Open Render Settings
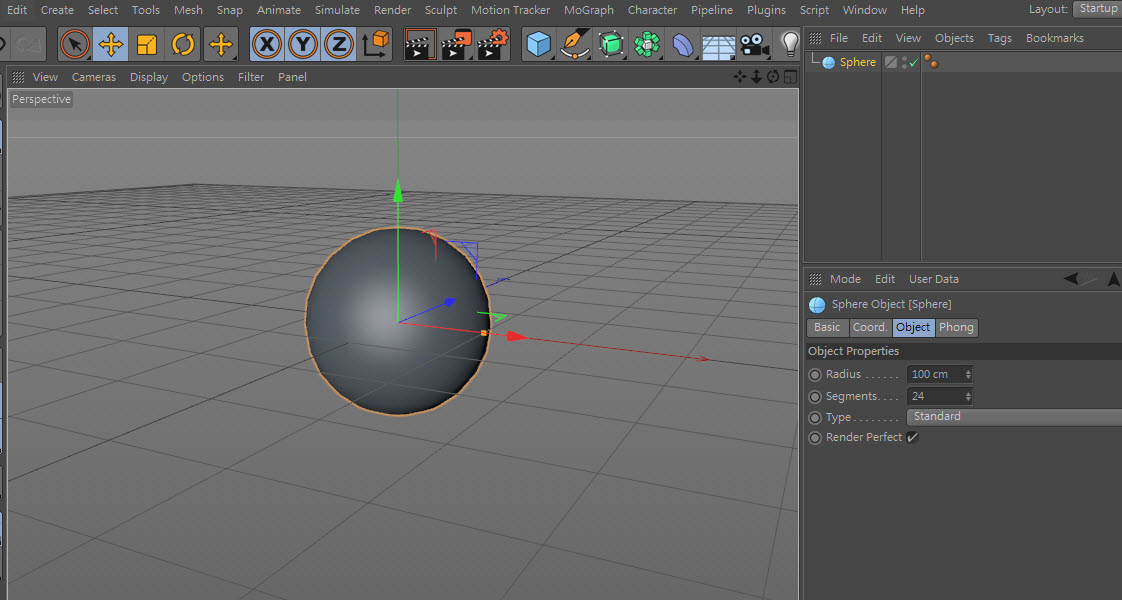 pyautogui.click(x=491, y=44)
